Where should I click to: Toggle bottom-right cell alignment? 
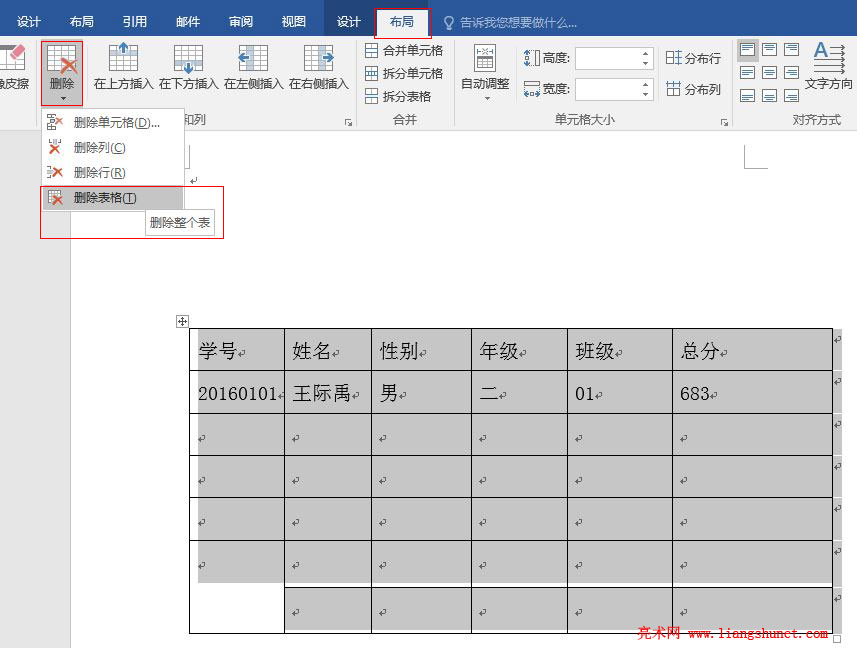click(791, 93)
